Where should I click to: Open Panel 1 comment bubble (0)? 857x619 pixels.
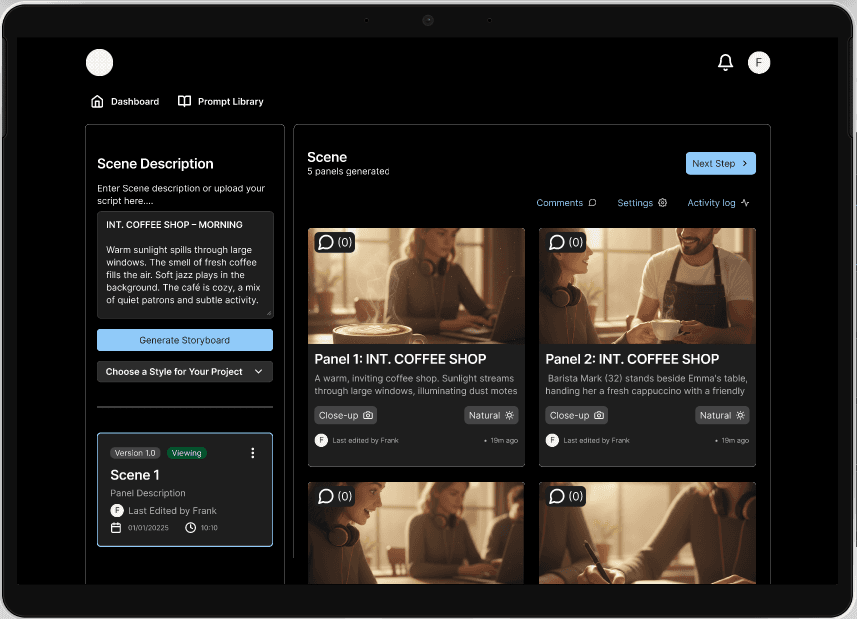point(335,242)
